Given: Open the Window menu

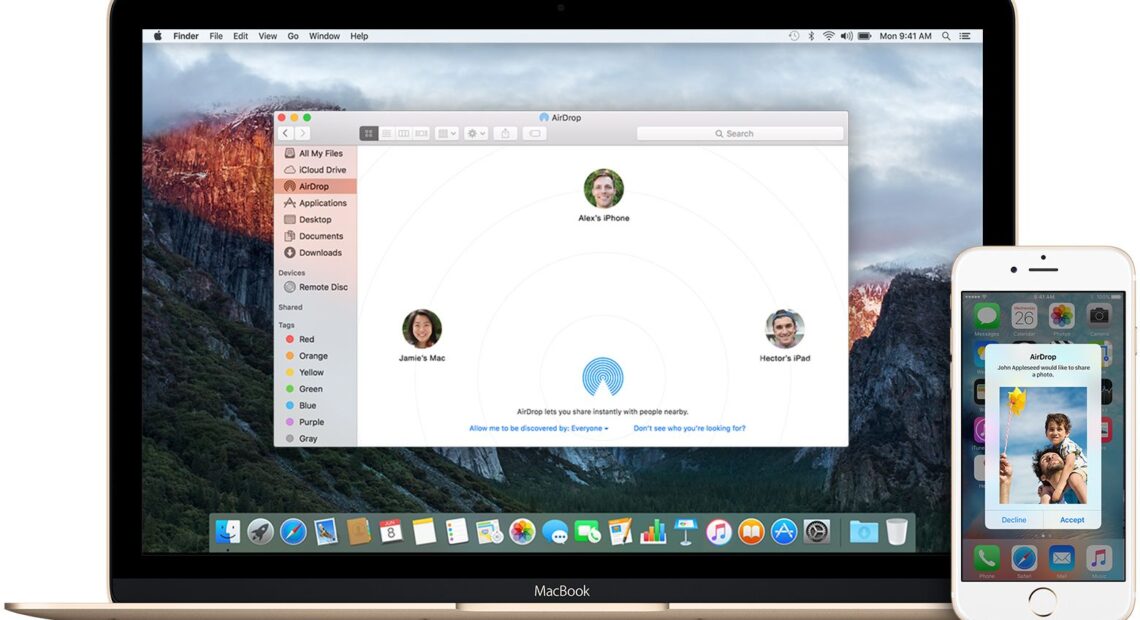Looking at the screenshot, I should pyautogui.click(x=324, y=36).
